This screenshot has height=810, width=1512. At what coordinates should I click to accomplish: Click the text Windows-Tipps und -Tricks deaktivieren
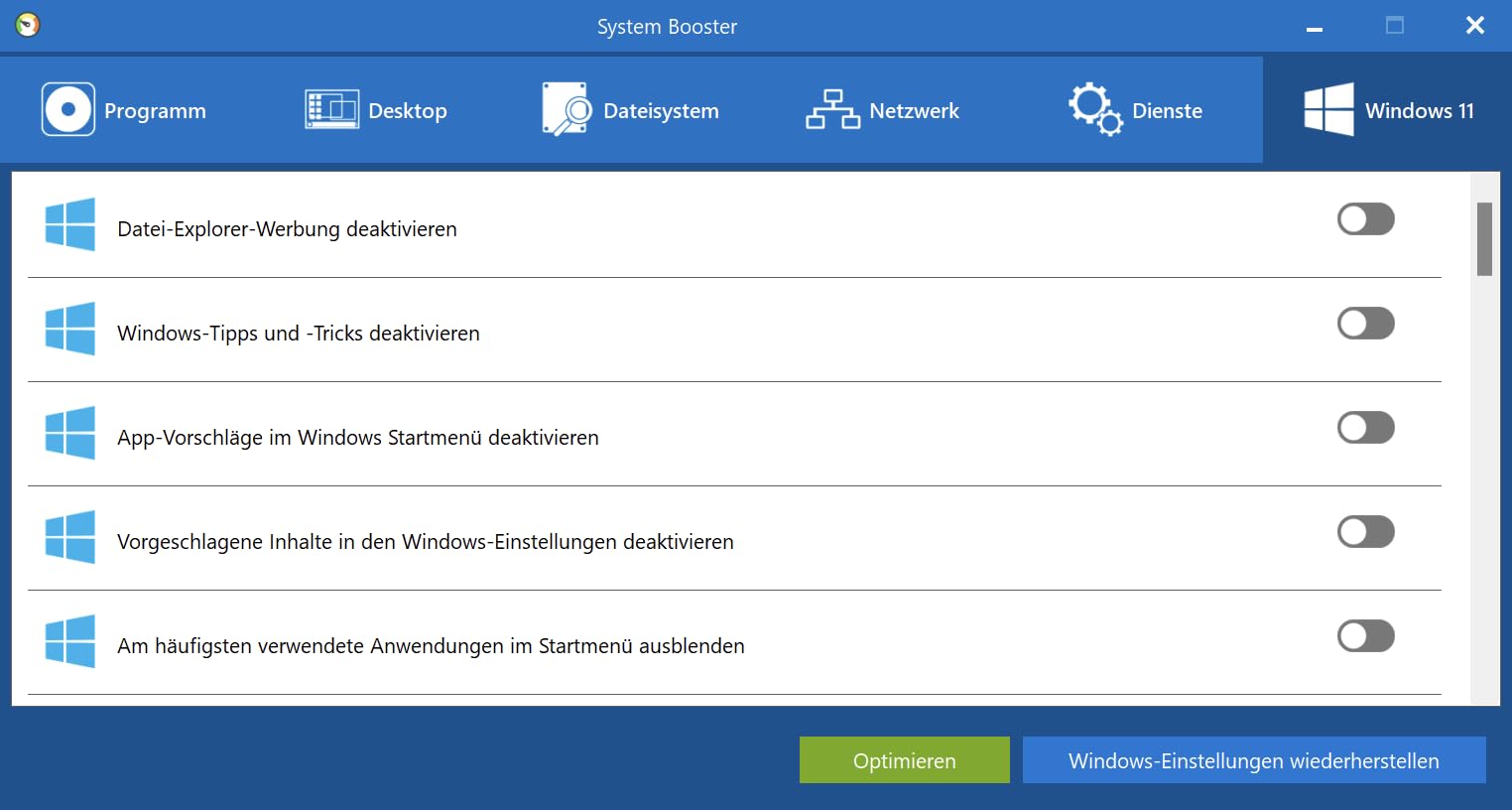tap(299, 334)
